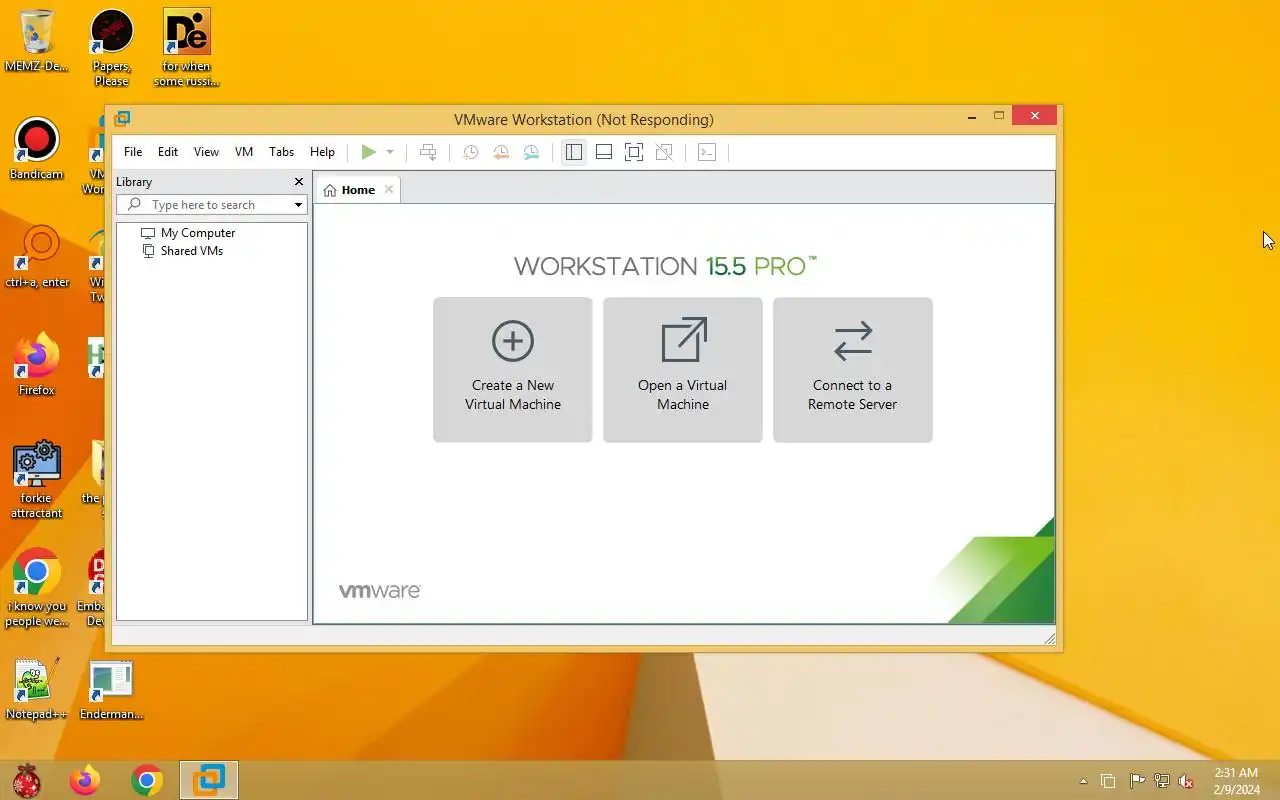
Task: Open the File menu
Action: coord(133,152)
